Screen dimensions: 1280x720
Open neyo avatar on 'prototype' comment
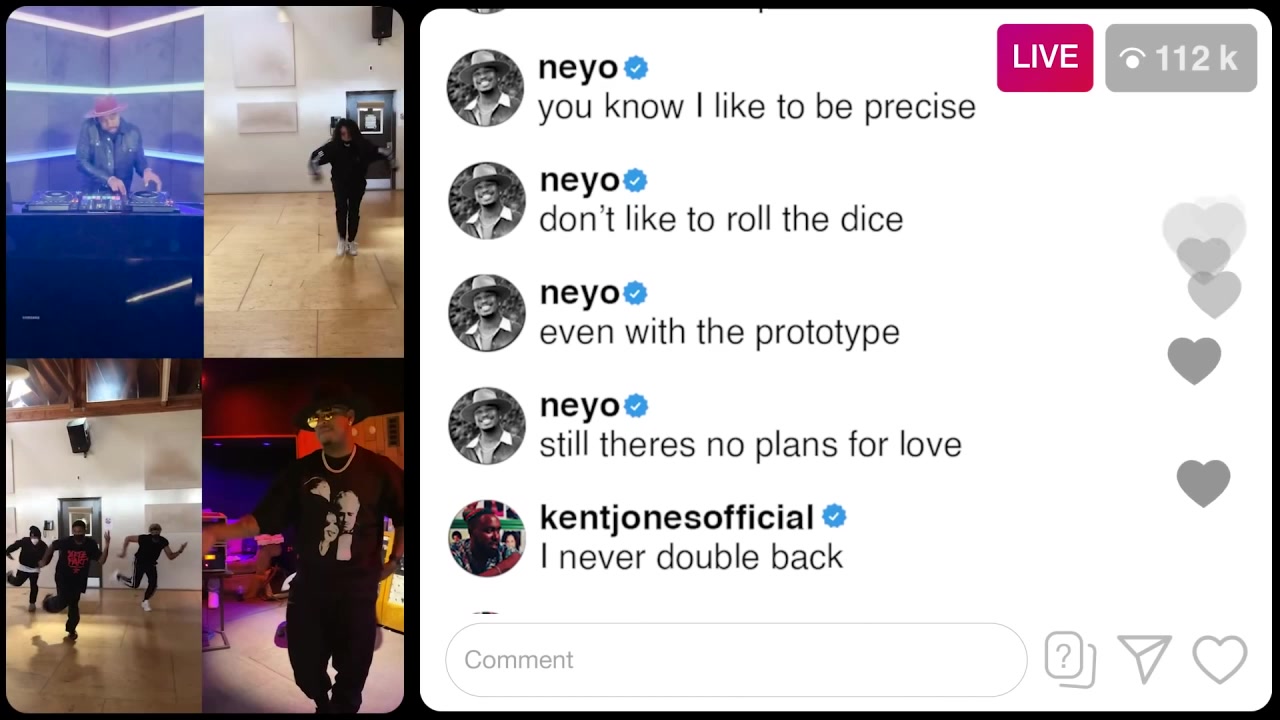[x=487, y=313]
